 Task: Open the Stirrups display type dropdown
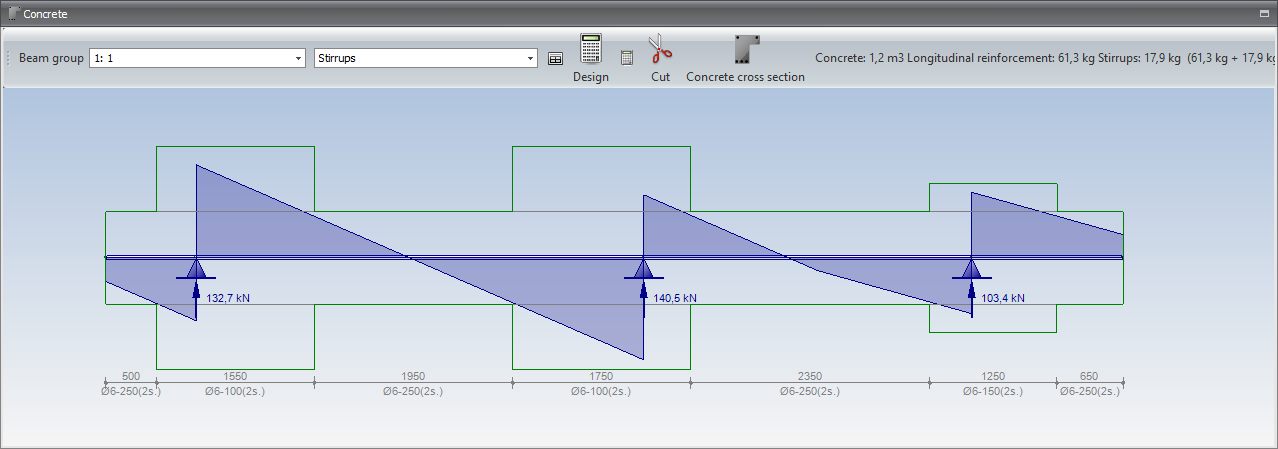[x=426, y=58]
